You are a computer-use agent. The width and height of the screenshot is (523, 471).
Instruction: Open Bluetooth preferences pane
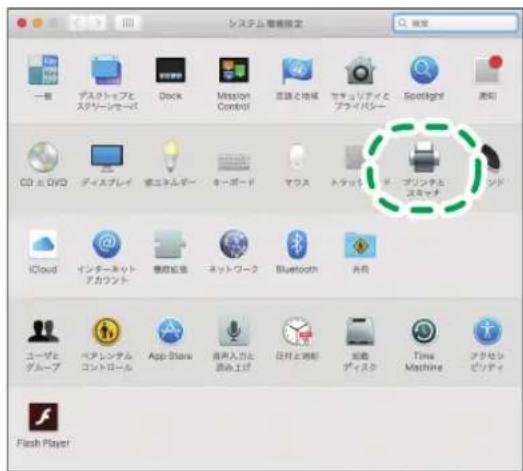pos(297,244)
